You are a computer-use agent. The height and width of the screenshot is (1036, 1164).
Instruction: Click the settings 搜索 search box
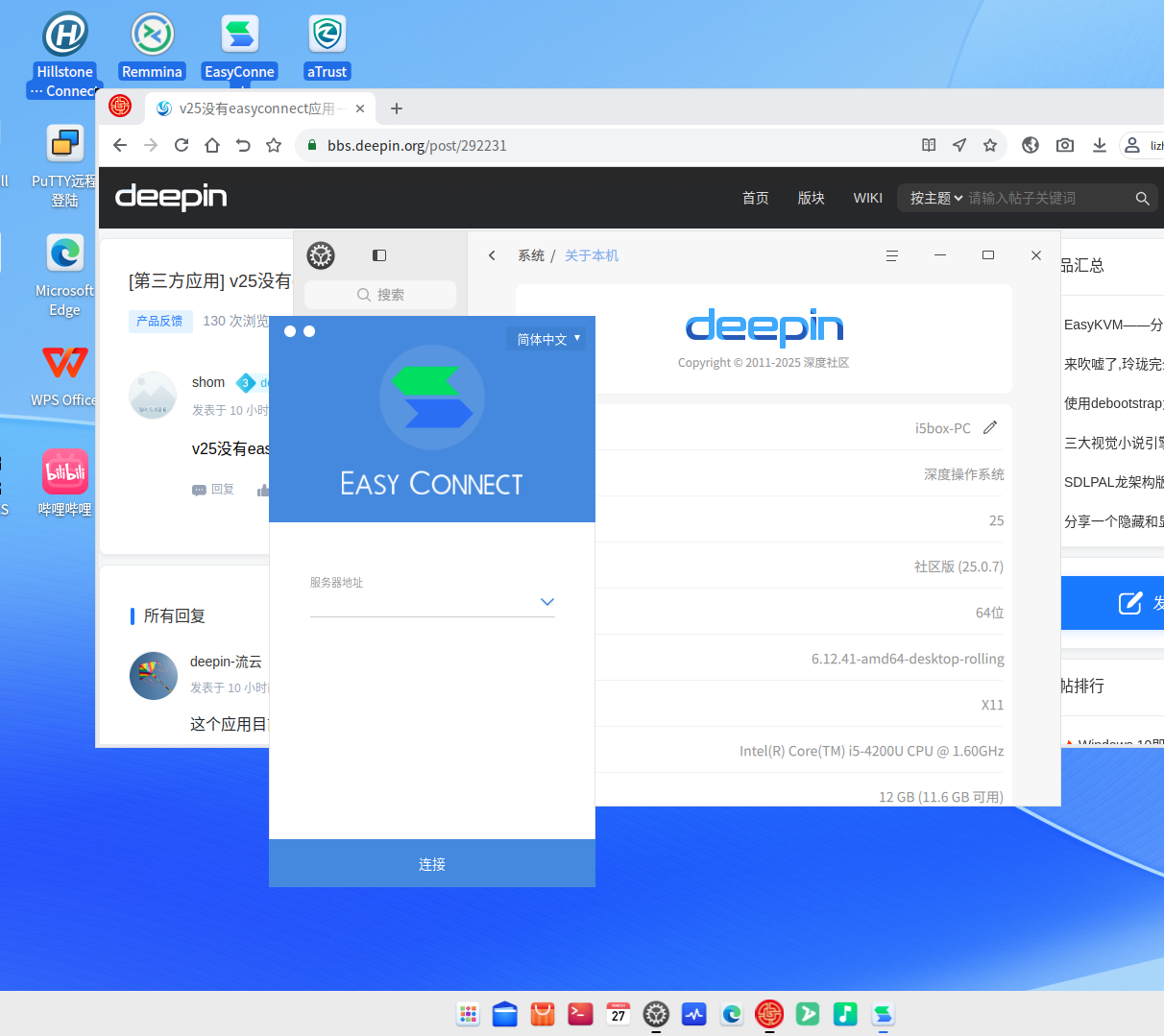pyautogui.click(x=380, y=295)
